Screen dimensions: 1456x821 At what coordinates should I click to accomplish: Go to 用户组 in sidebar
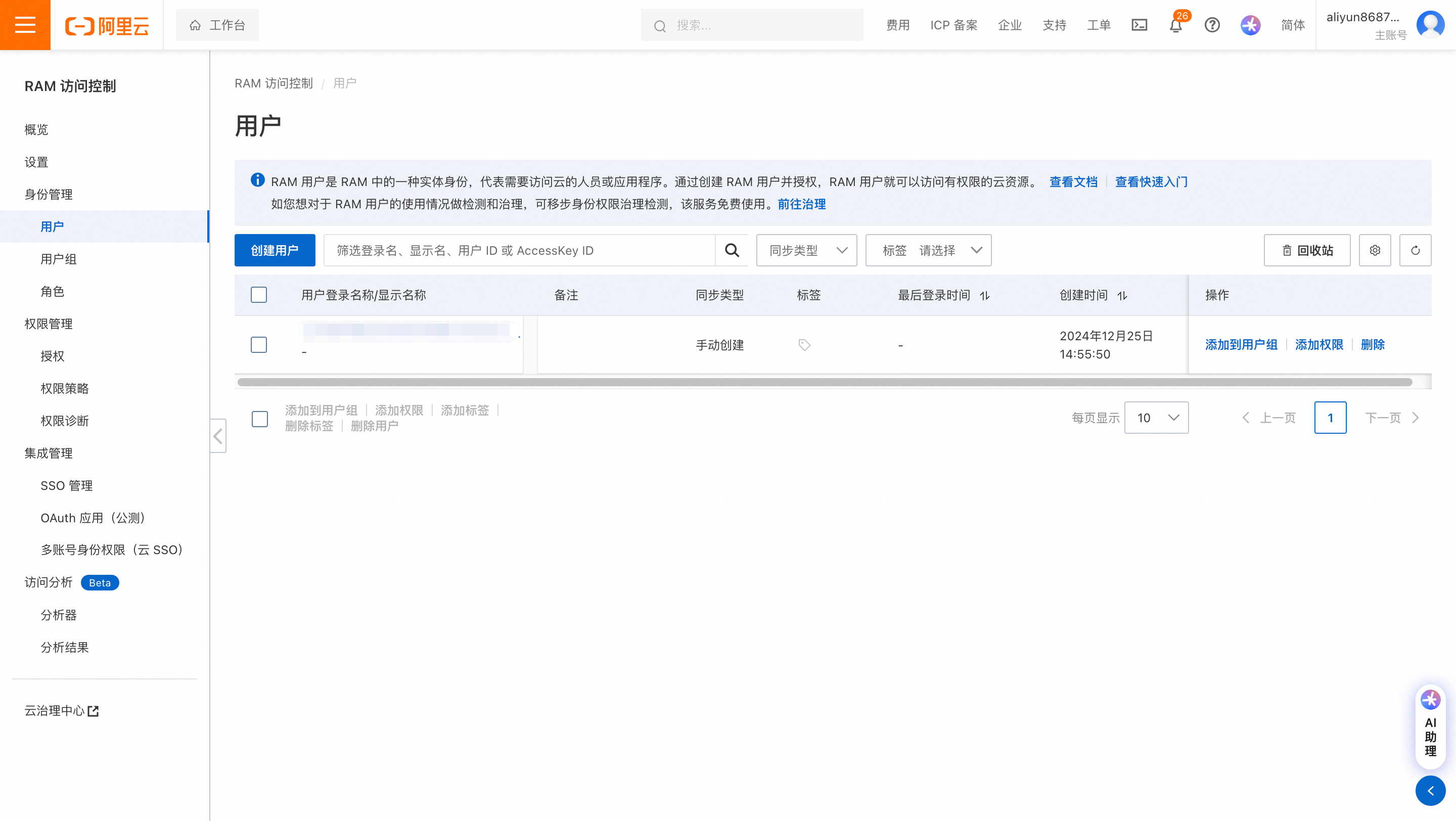tap(58, 259)
